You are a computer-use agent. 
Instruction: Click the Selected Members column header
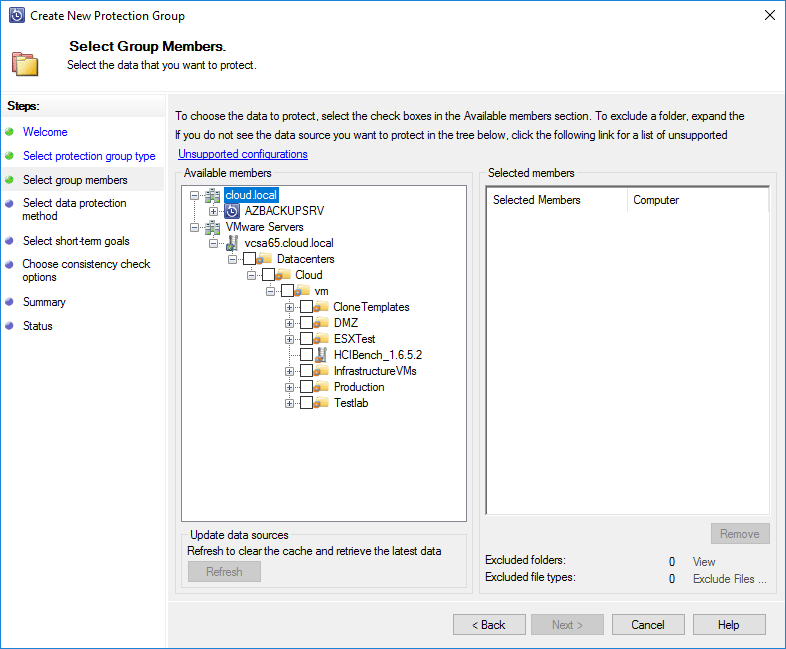pos(557,200)
